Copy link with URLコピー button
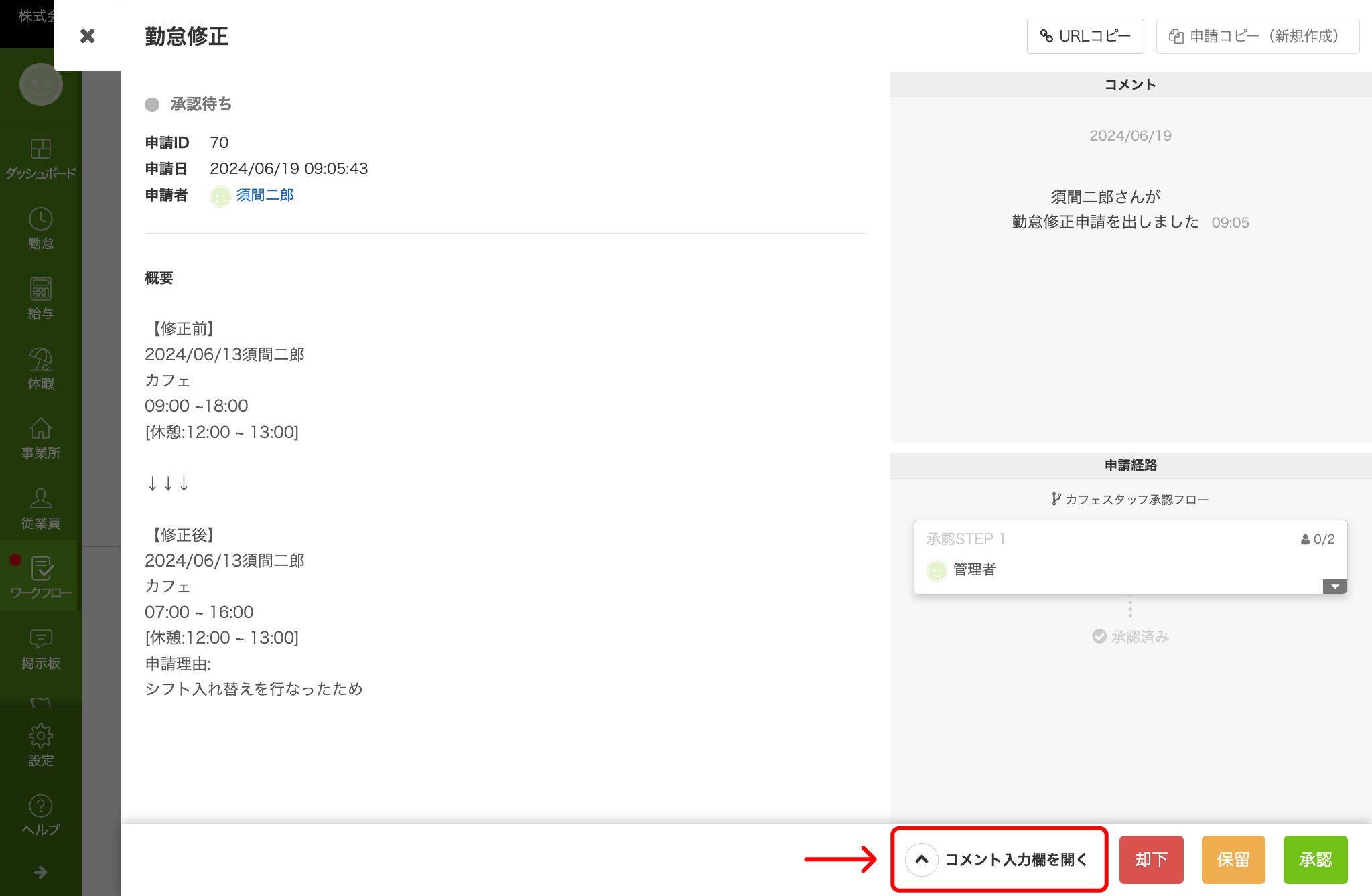Screen dimensions: 1372x896 1085,36
